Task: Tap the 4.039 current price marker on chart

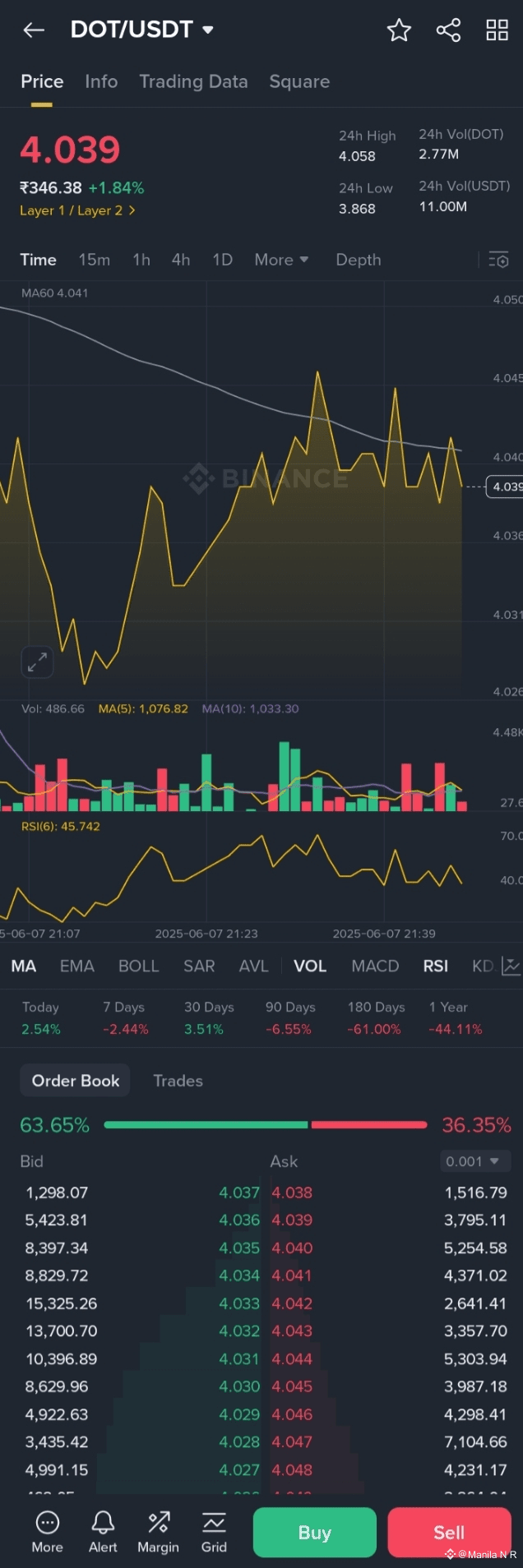Action: (505, 487)
